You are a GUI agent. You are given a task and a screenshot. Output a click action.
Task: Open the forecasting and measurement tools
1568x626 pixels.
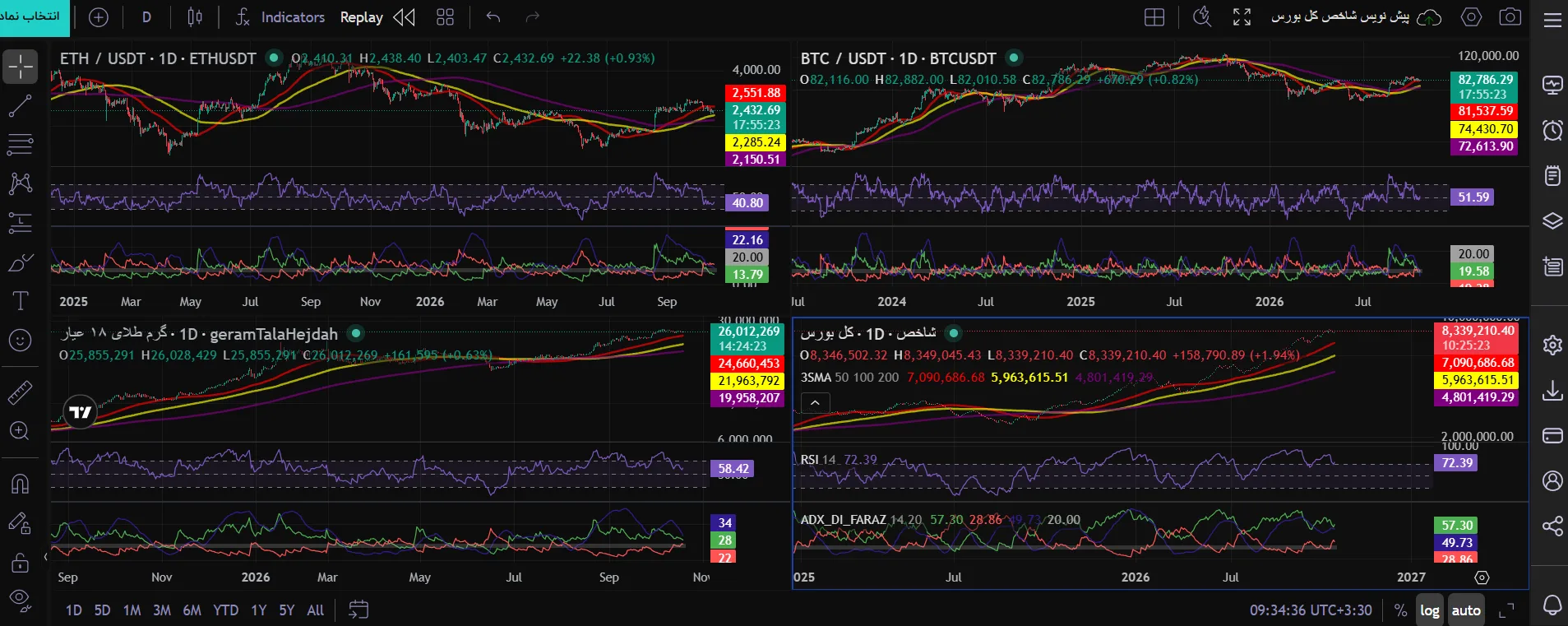click(21, 223)
